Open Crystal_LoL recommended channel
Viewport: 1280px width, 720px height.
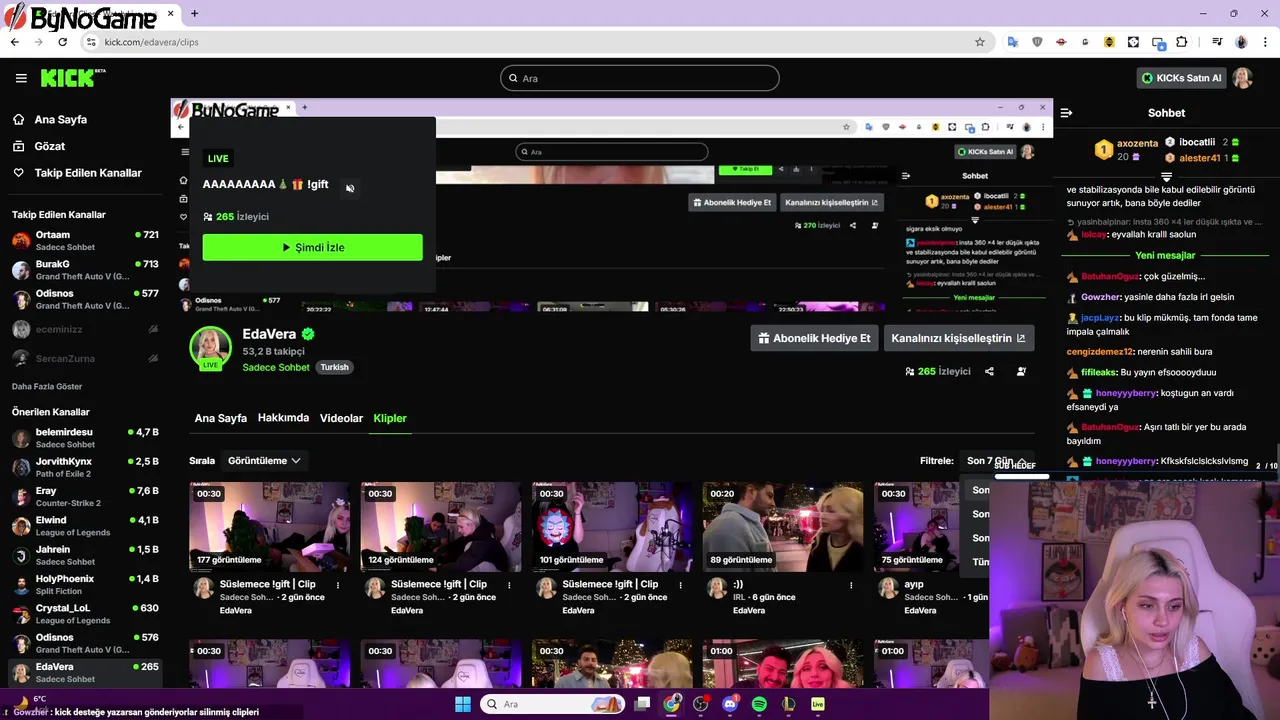[85, 614]
